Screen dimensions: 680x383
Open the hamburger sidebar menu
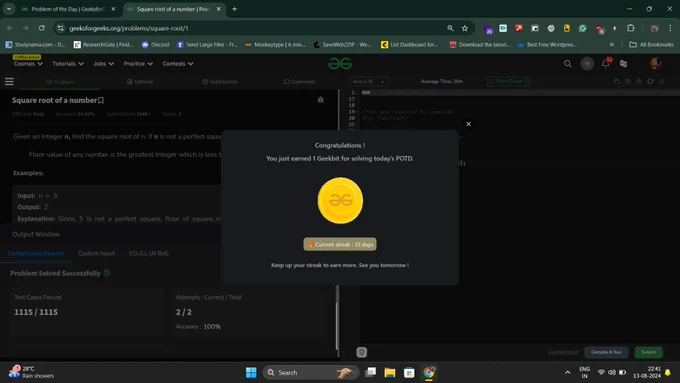tap(9, 82)
